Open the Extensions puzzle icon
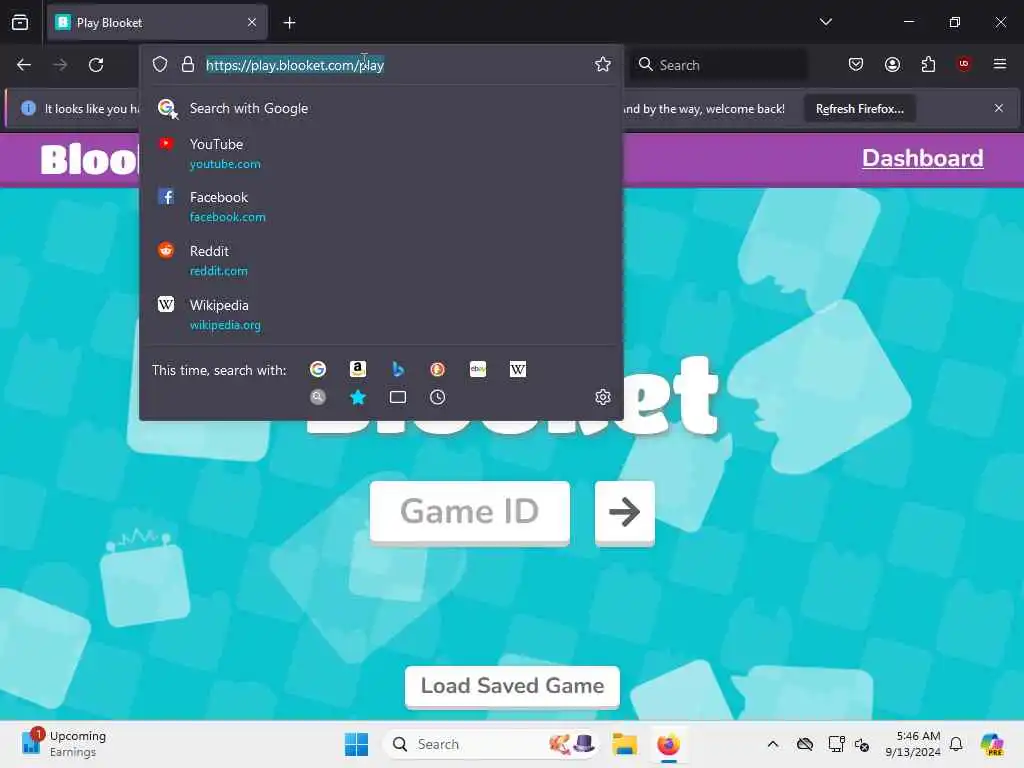The image size is (1024, 768). [928, 64]
